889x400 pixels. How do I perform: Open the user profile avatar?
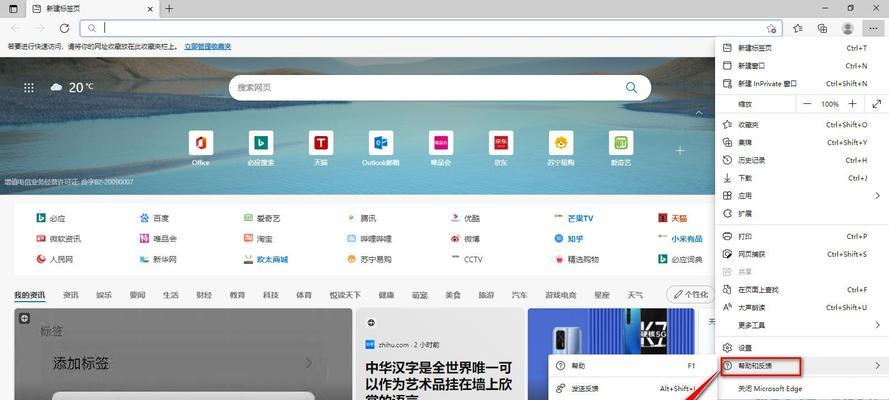pos(848,28)
